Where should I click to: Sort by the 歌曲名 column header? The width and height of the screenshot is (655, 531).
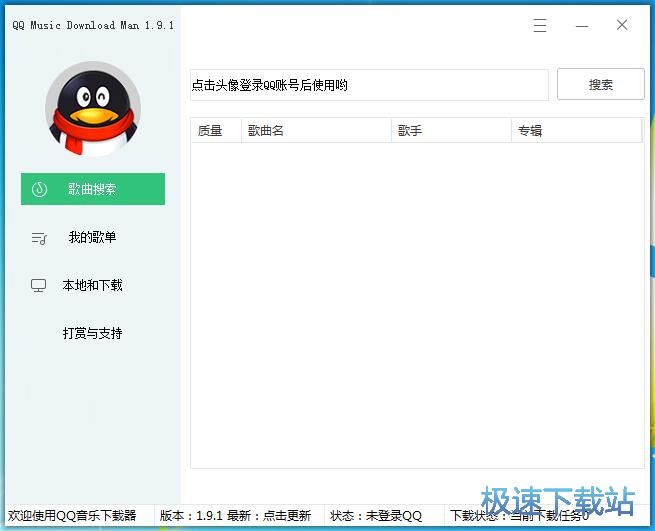[x=316, y=131]
